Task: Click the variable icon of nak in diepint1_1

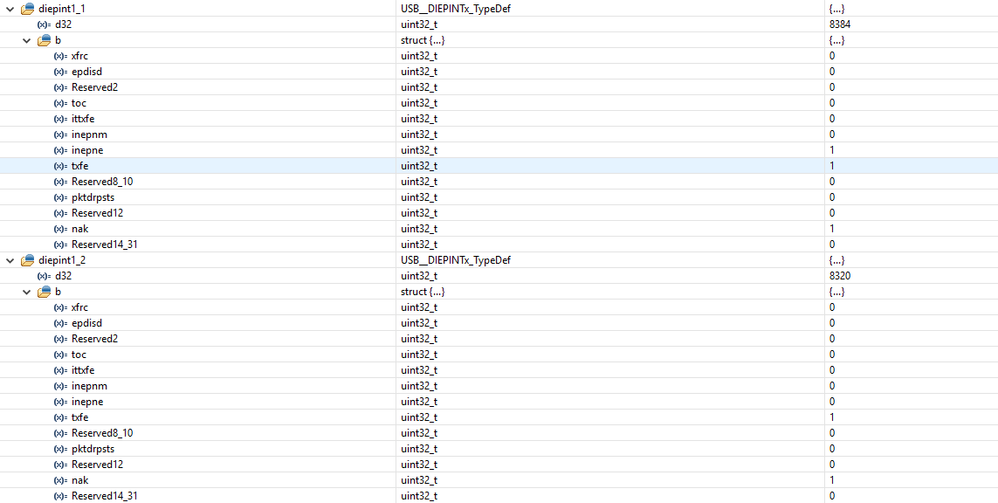Action: (x=60, y=229)
